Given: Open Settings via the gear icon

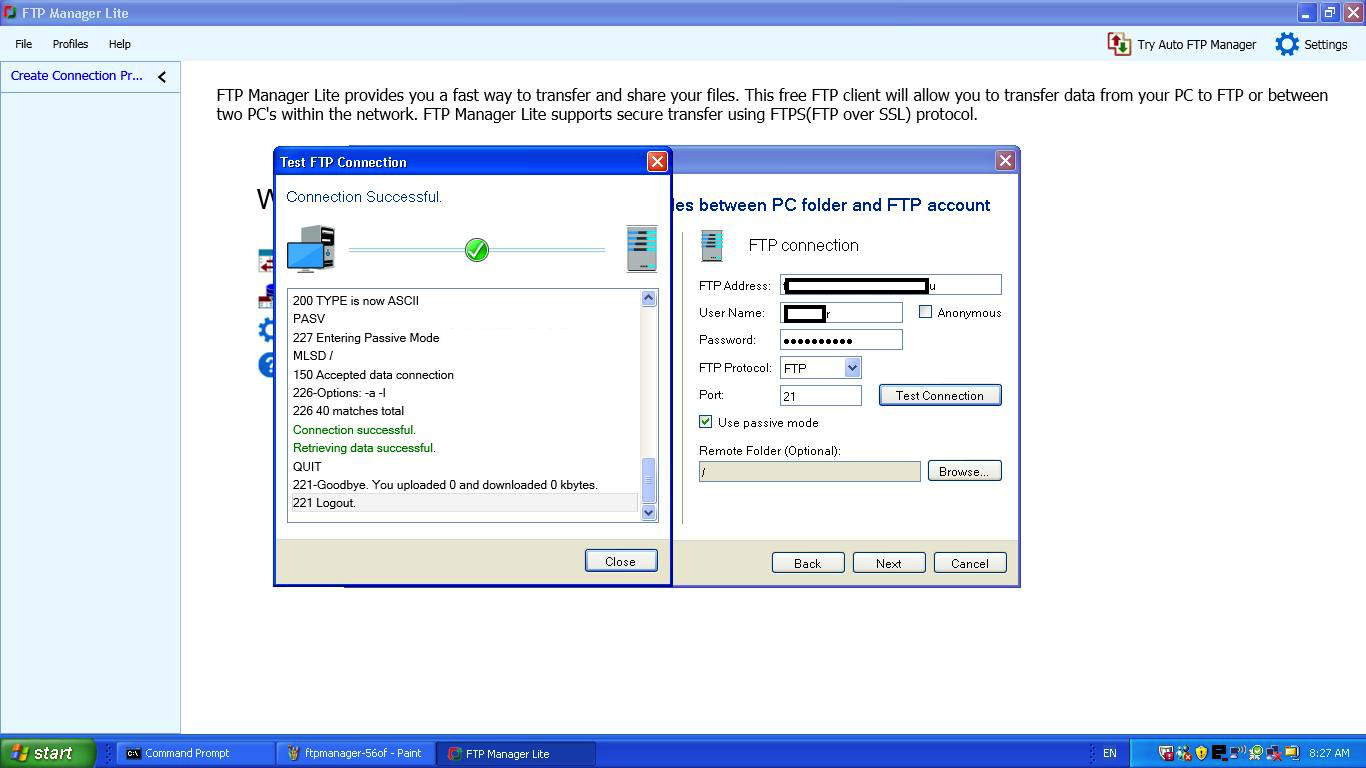Looking at the screenshot, I should pyautogui.click(x=1287, y=44).
